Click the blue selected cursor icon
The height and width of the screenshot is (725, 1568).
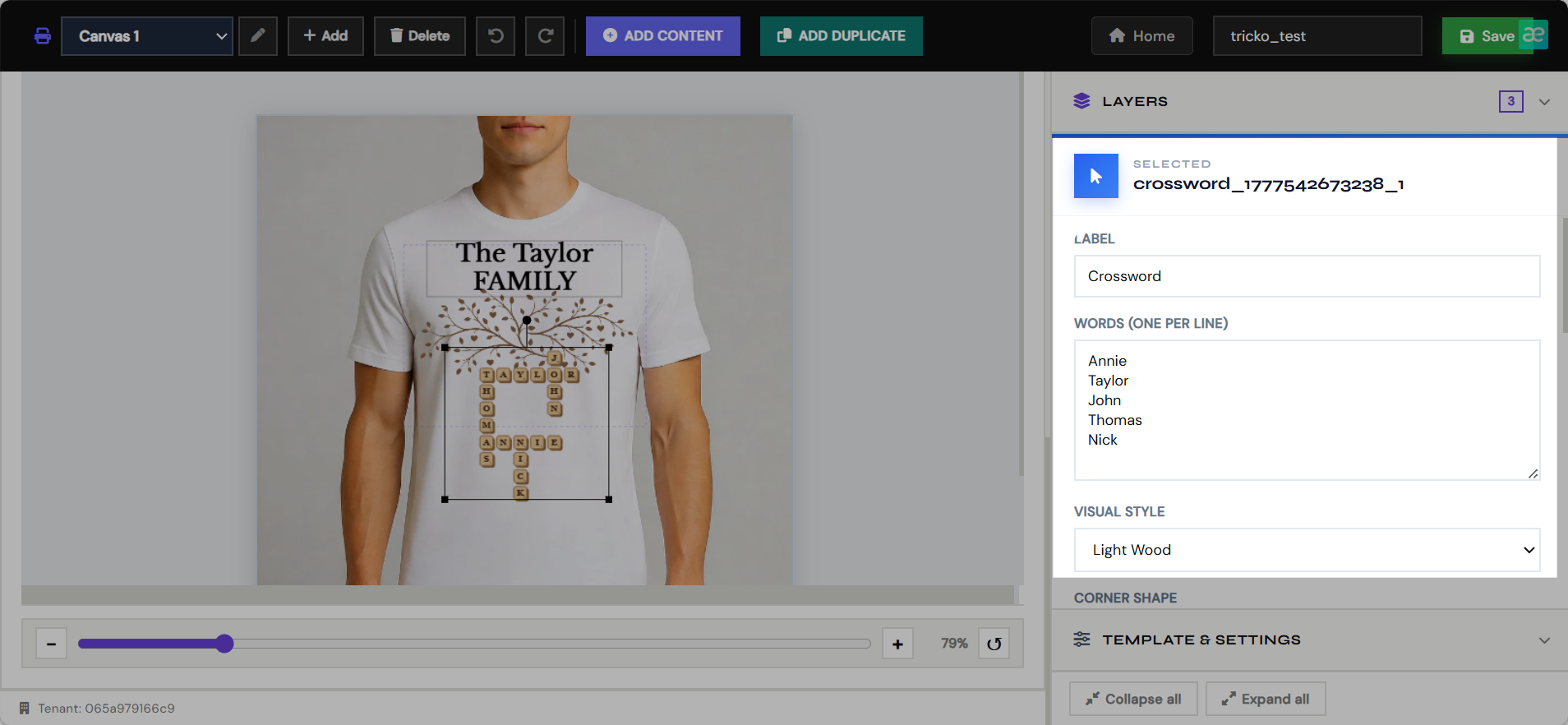(x=1096, y=176)
